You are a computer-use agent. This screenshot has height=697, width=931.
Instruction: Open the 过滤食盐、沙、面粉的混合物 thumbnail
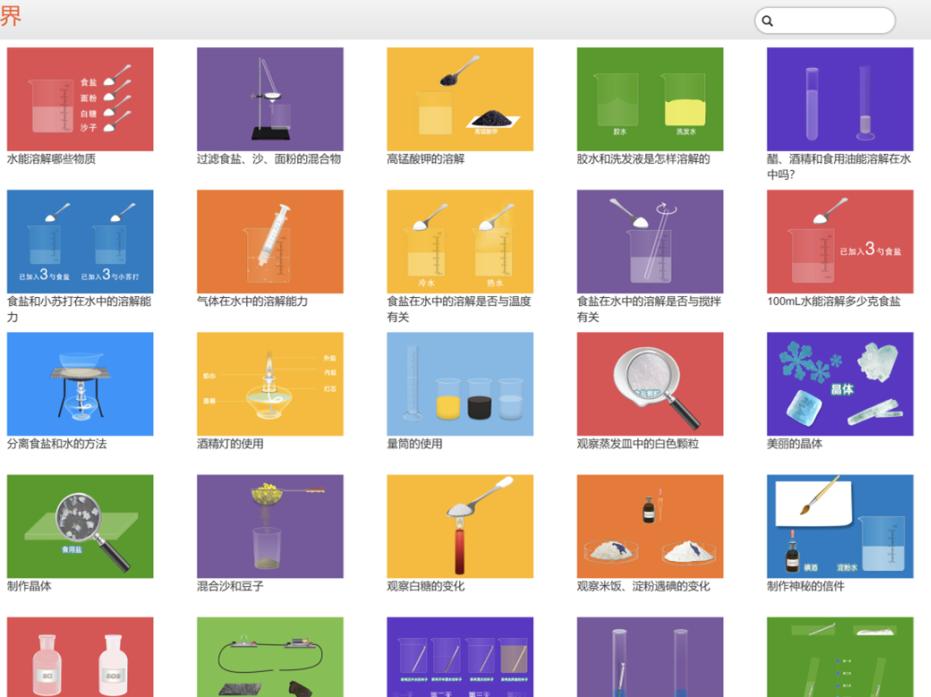point(270,99)
